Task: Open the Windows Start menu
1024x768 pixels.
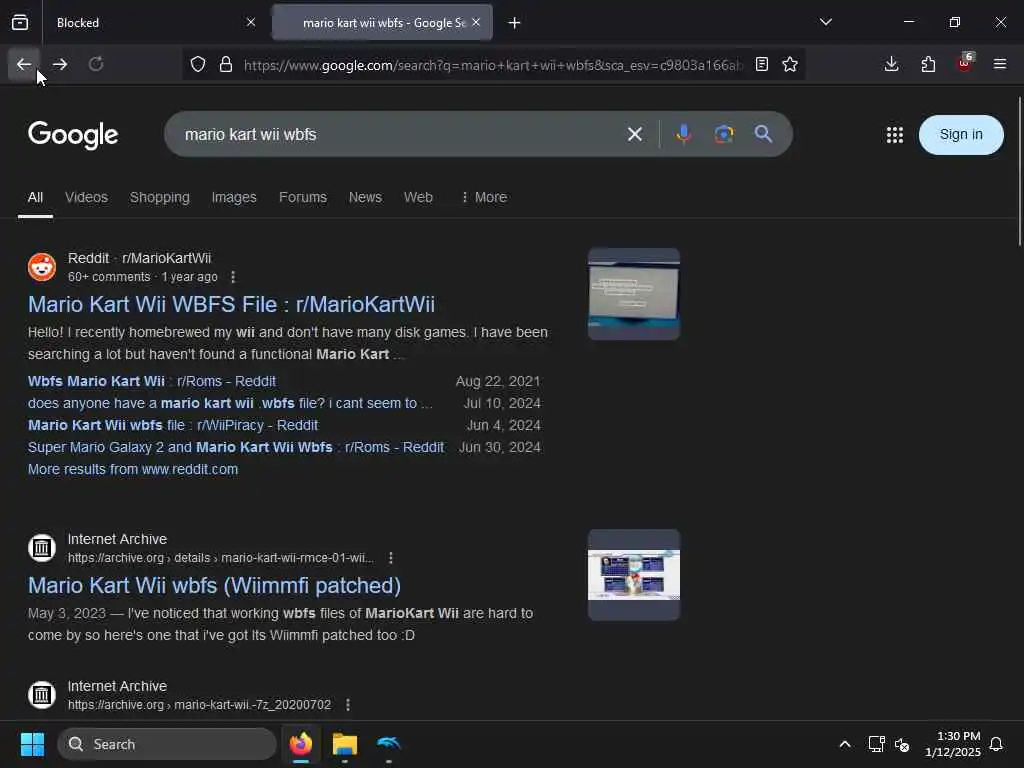Action: click(32, 744)
